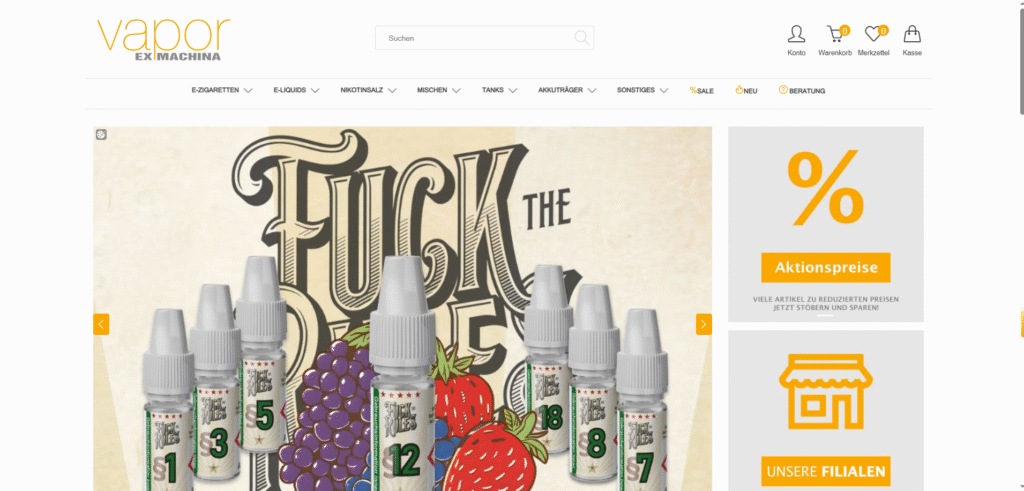
Task: Click the Suchen search field
Action: 485,38
